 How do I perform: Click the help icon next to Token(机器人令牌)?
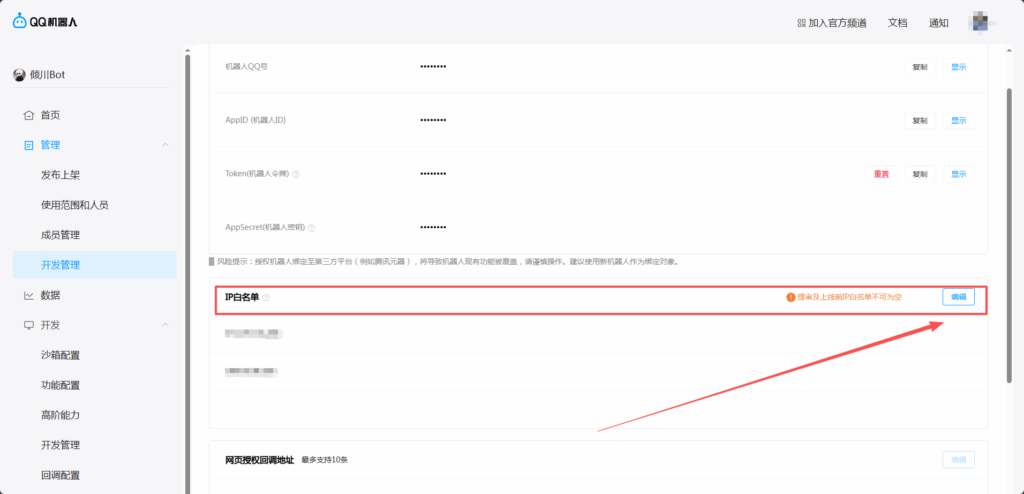(296, 174)
